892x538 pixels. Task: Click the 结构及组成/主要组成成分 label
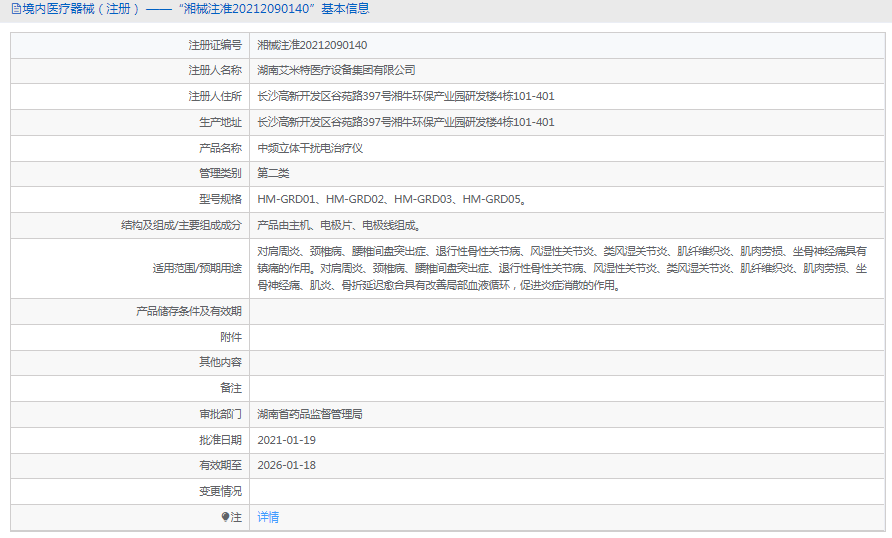tap(181, 225)
